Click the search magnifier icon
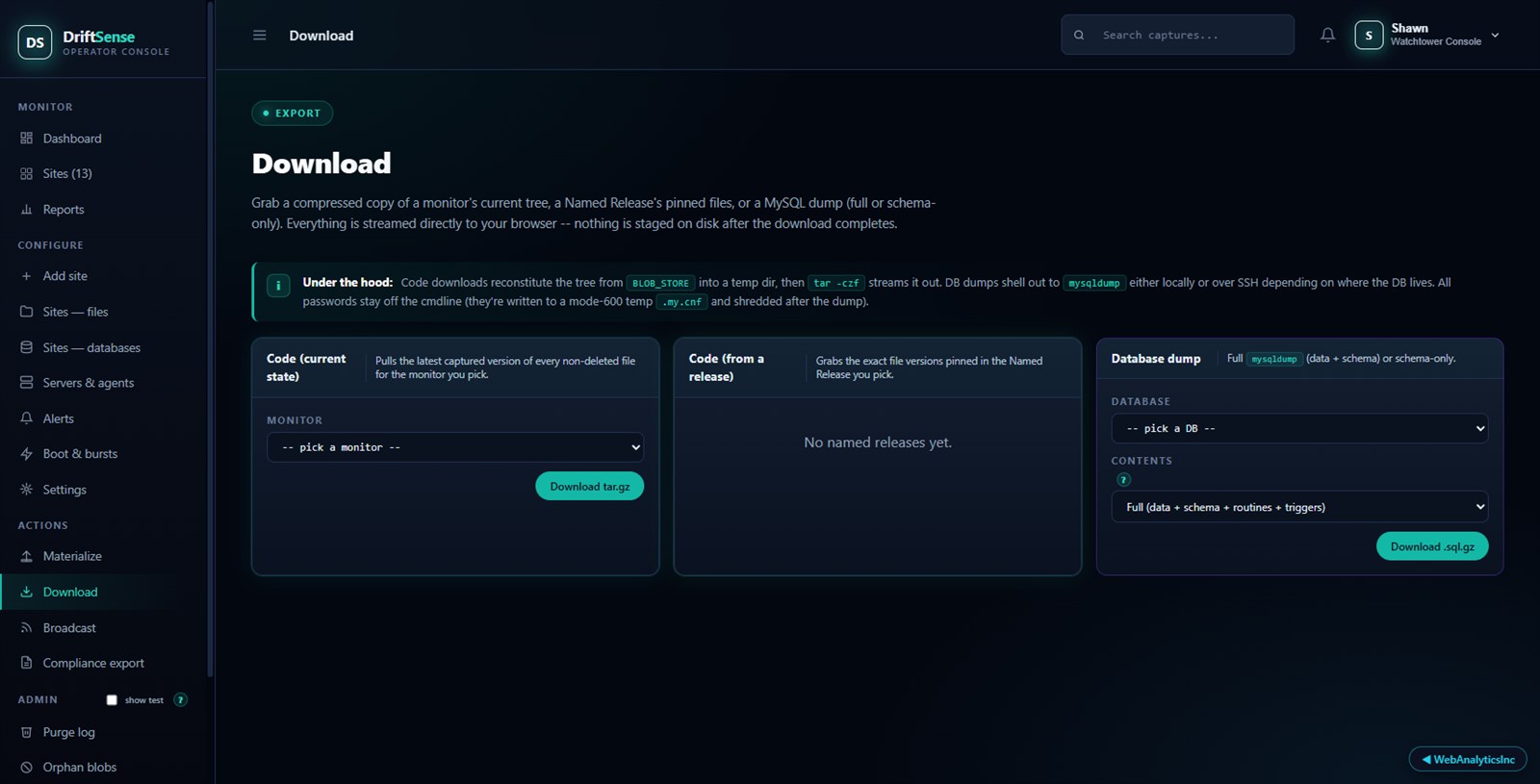1540x784 pixels. tap(1079, 36)
